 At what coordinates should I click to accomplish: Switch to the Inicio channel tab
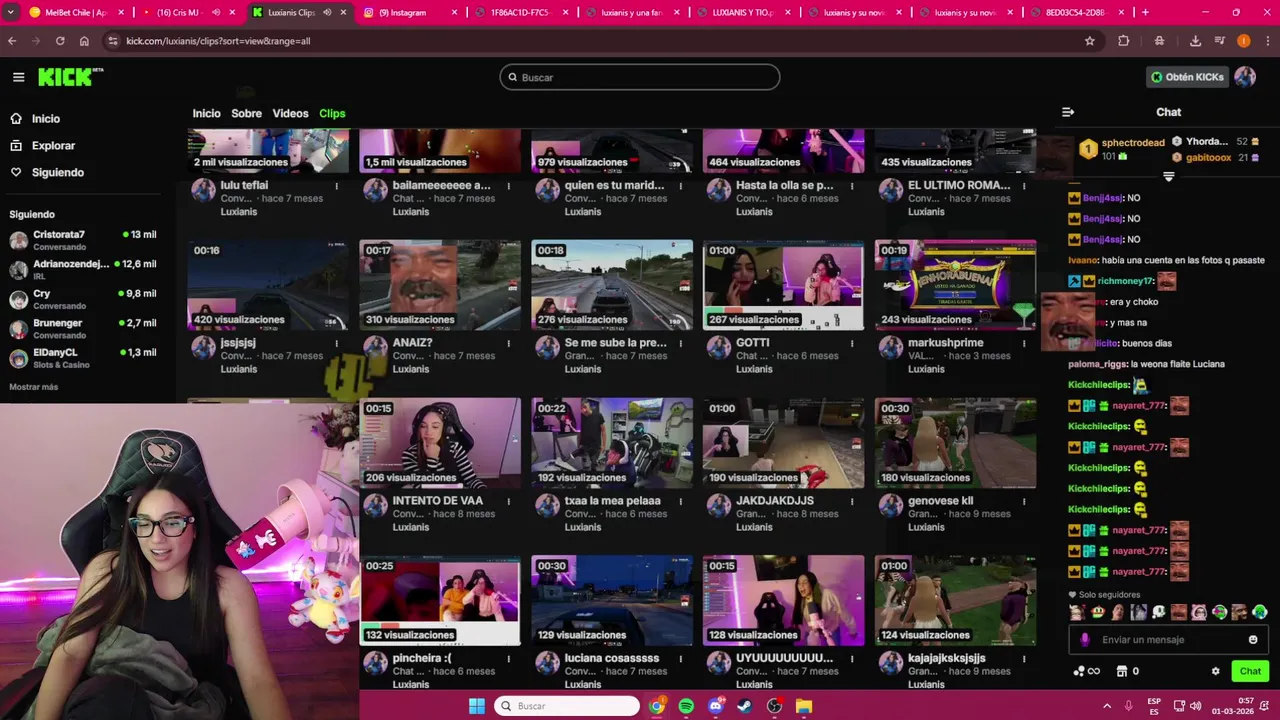click(x=206, y=114)
